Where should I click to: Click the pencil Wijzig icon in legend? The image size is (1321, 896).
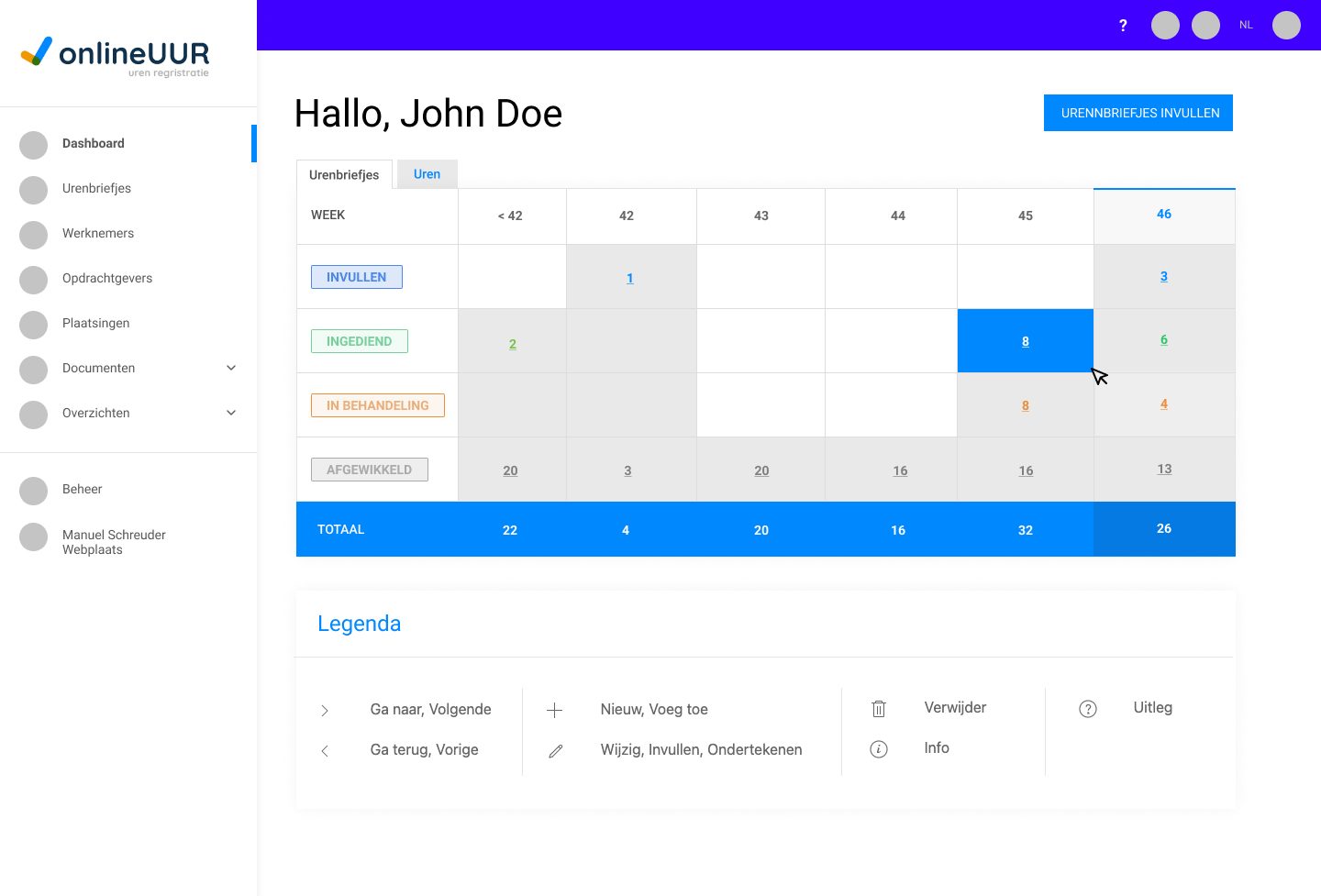(555, 751)
